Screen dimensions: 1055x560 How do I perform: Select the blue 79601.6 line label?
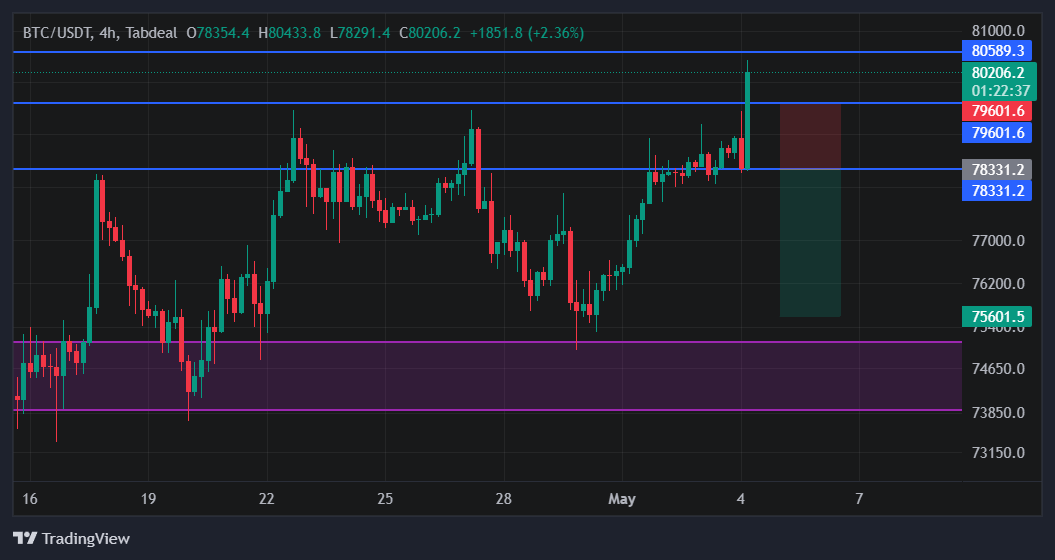[x=996, y=133]
